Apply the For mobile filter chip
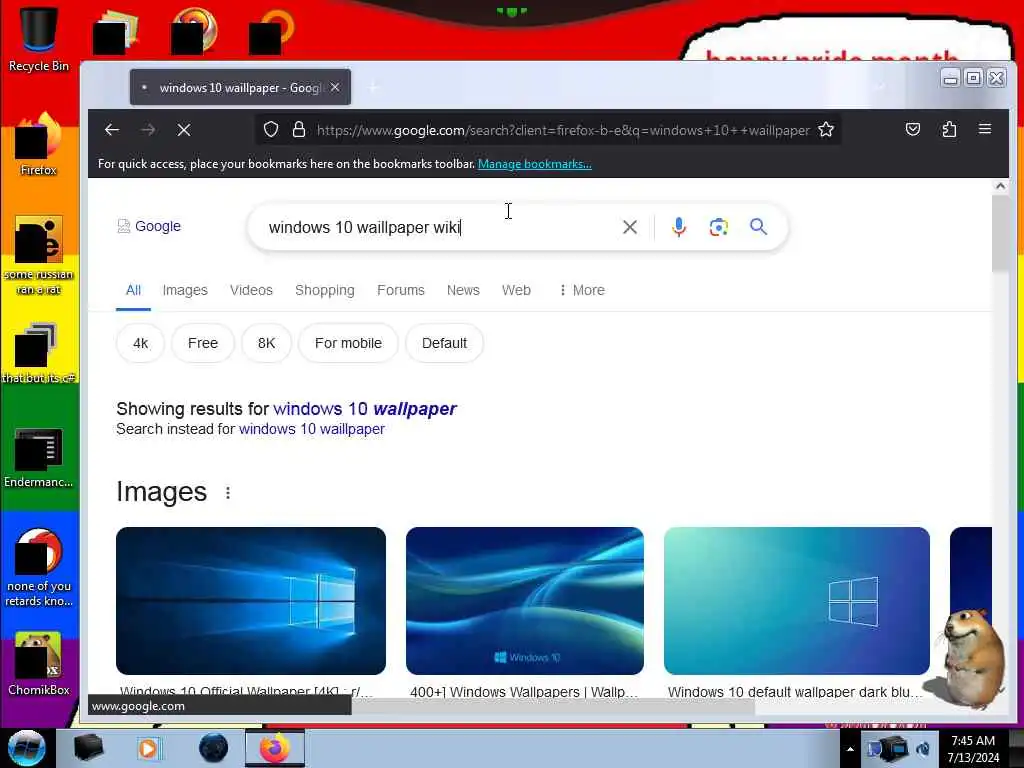 pyautogui.click(x=348, y=343)
